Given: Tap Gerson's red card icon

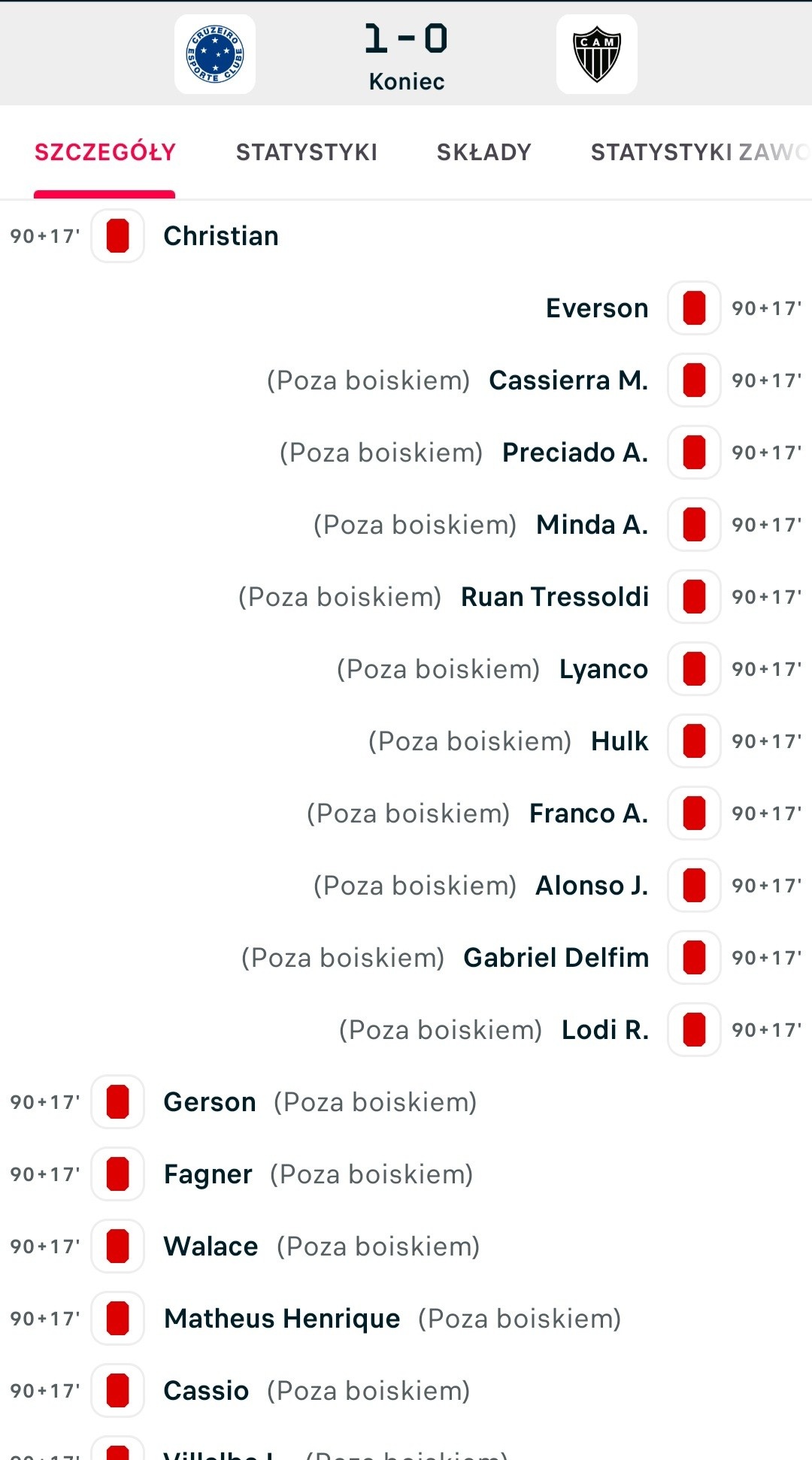Looking at the screenshot, I should (x=117, y=1102).
